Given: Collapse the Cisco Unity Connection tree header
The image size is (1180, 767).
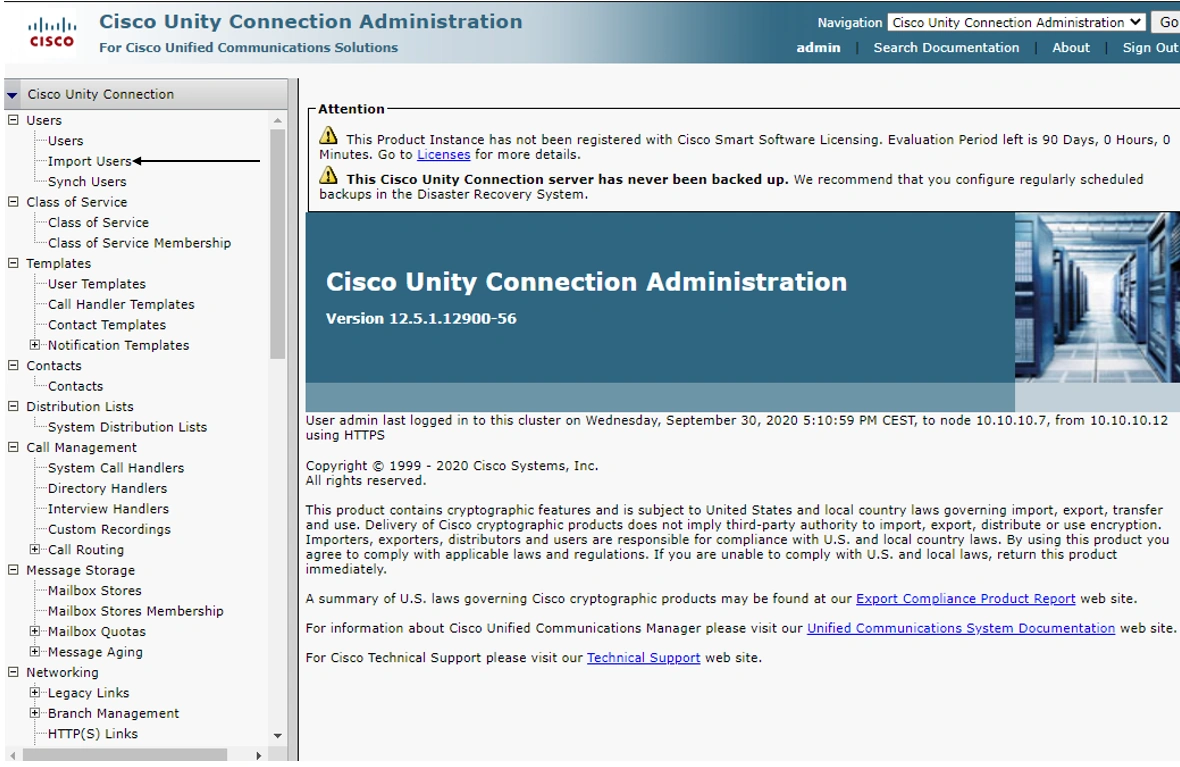Looking at the screenshot, I should coord(12,95).
